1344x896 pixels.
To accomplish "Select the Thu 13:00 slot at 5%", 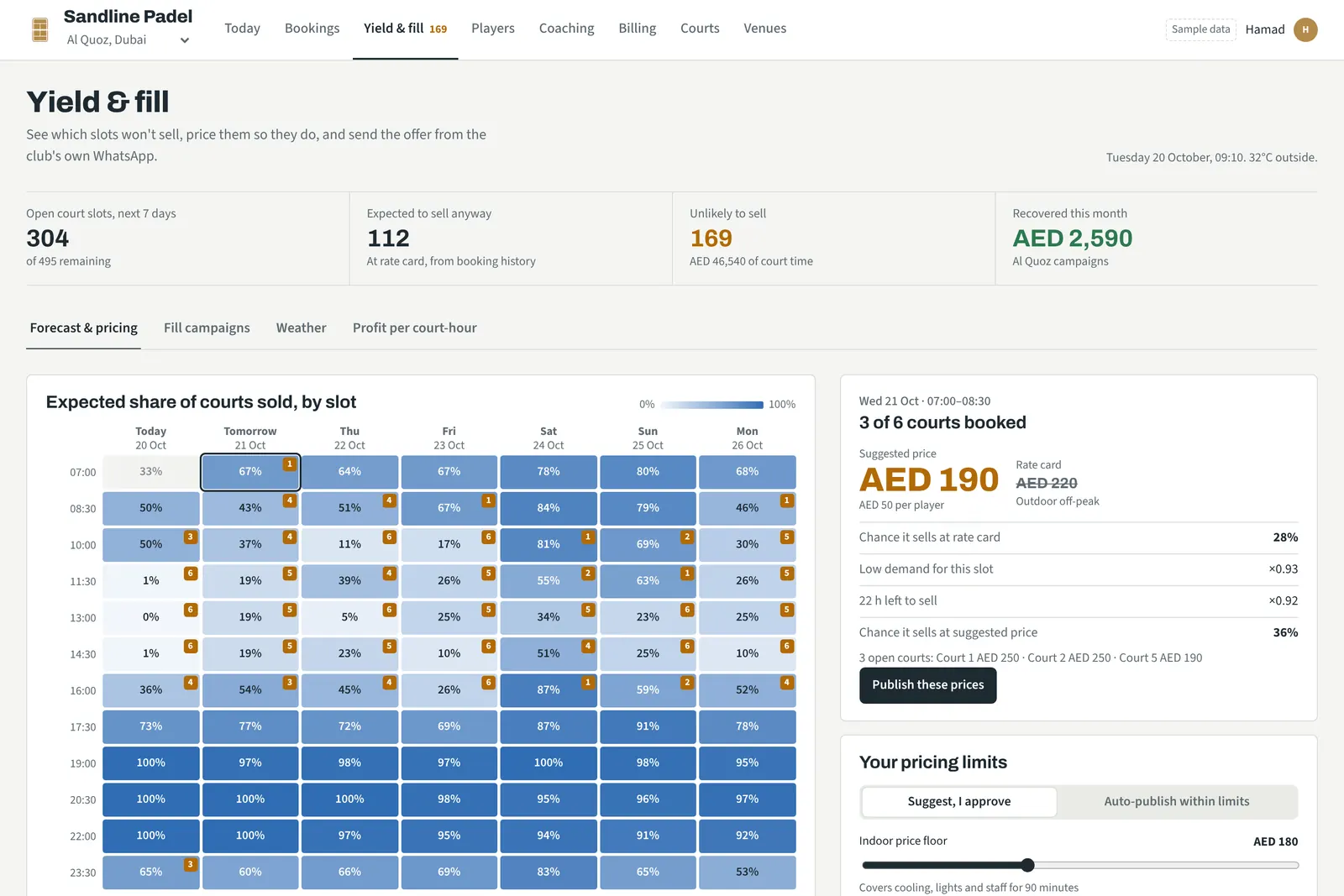I will pos(349,617).
